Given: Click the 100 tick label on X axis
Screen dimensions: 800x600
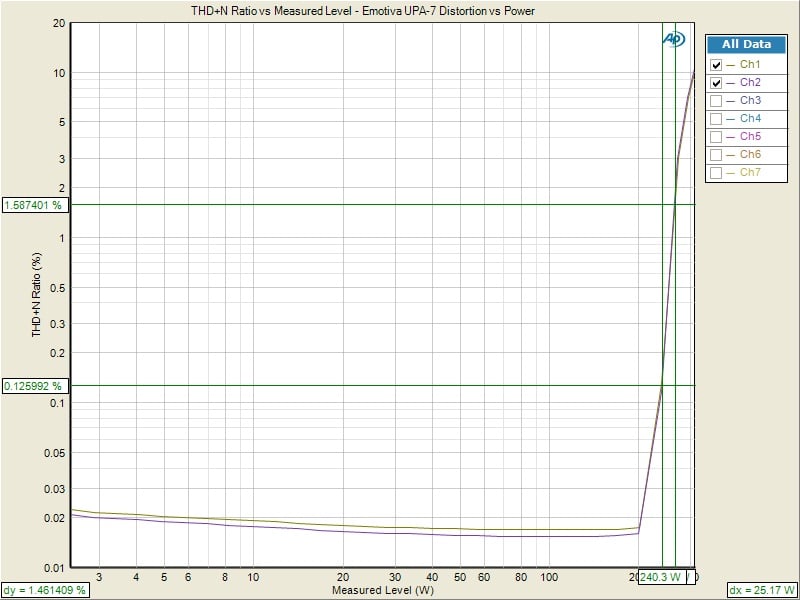Looking at the screenshot, I should pos(549,578).
